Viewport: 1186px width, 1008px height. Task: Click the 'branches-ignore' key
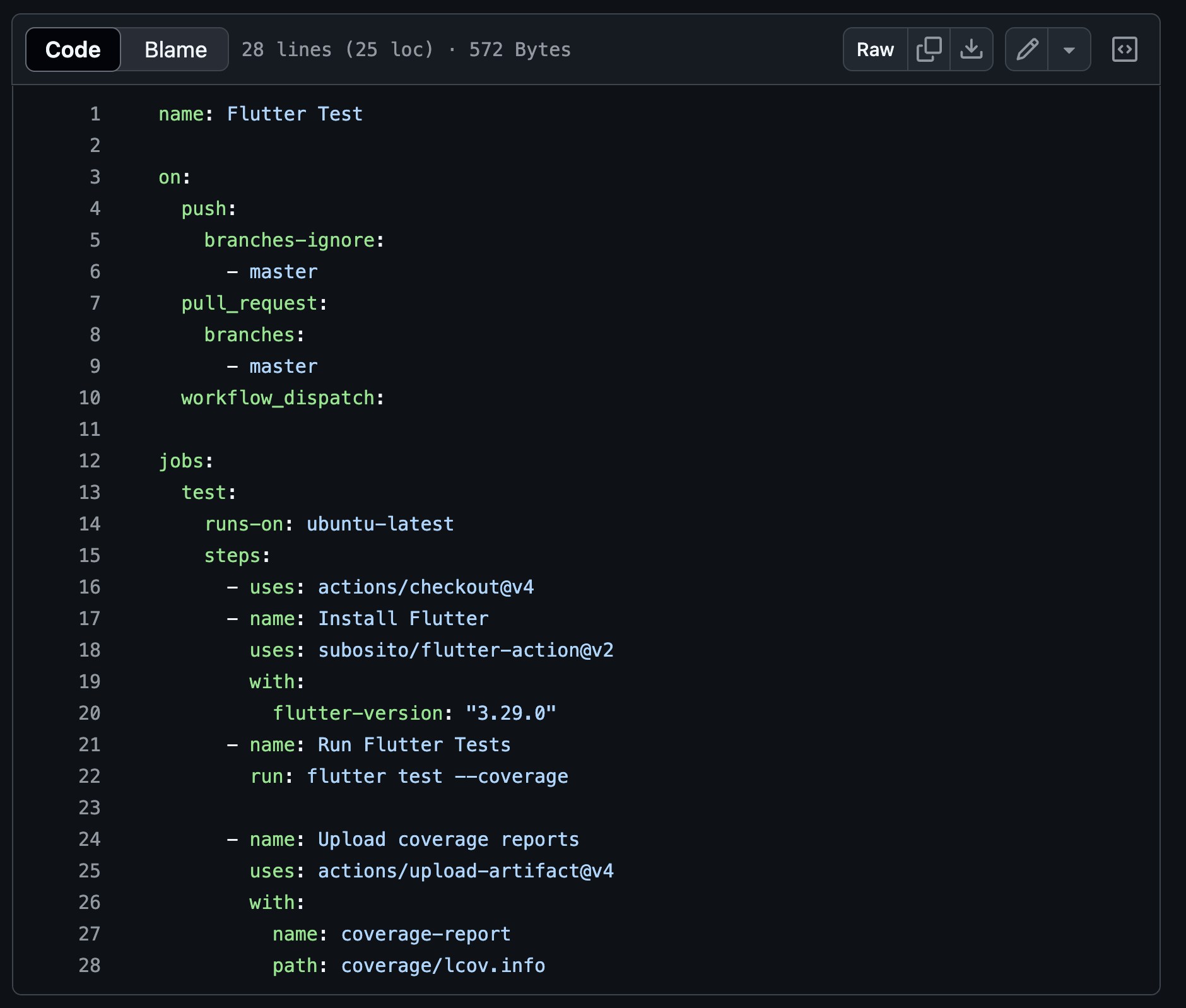click(x=290, y=240)
